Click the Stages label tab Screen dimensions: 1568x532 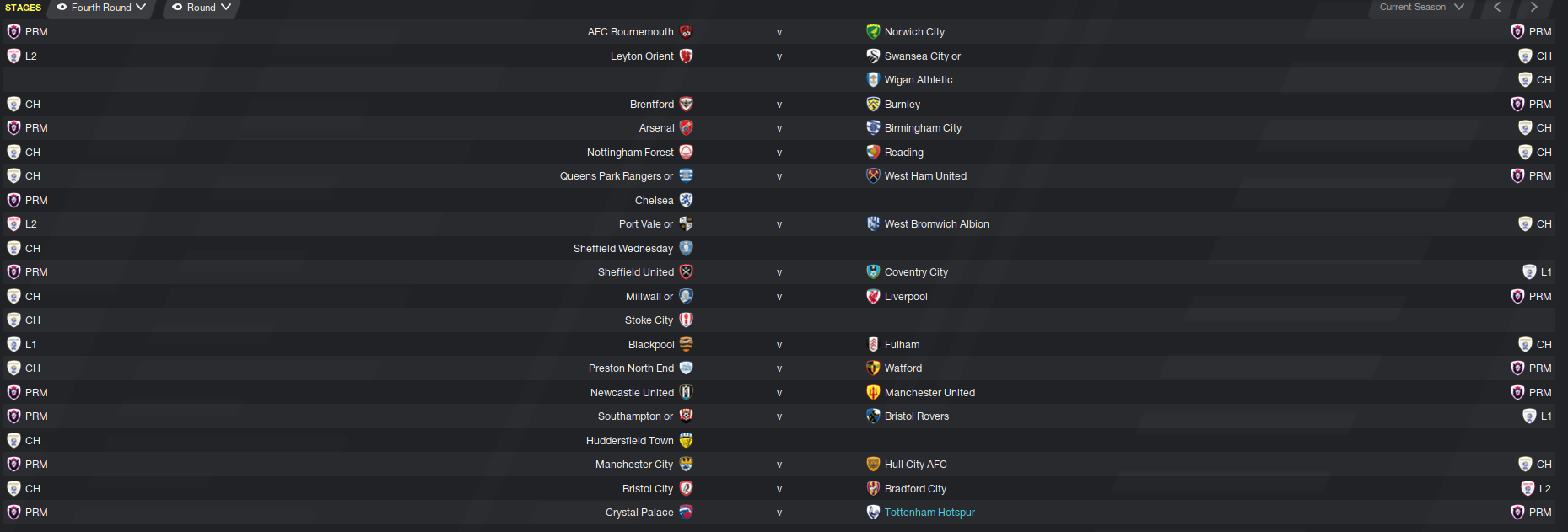coord(24,8)
